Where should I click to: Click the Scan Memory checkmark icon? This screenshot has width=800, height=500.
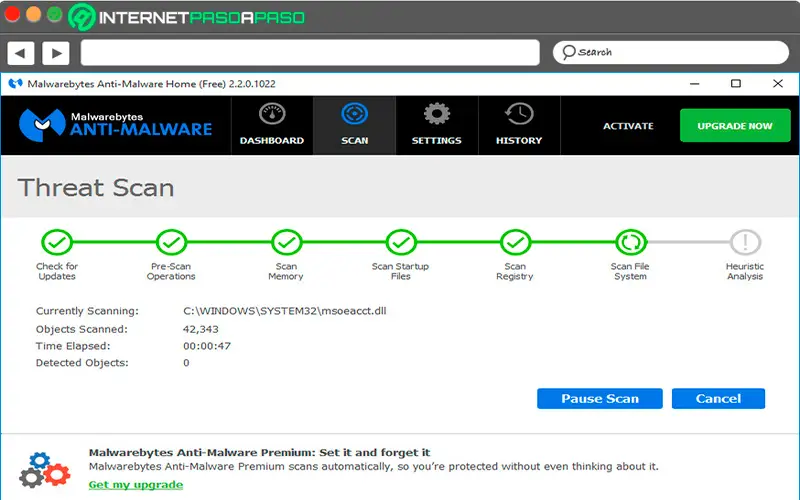pyautogui.click(x=286, y=242)
